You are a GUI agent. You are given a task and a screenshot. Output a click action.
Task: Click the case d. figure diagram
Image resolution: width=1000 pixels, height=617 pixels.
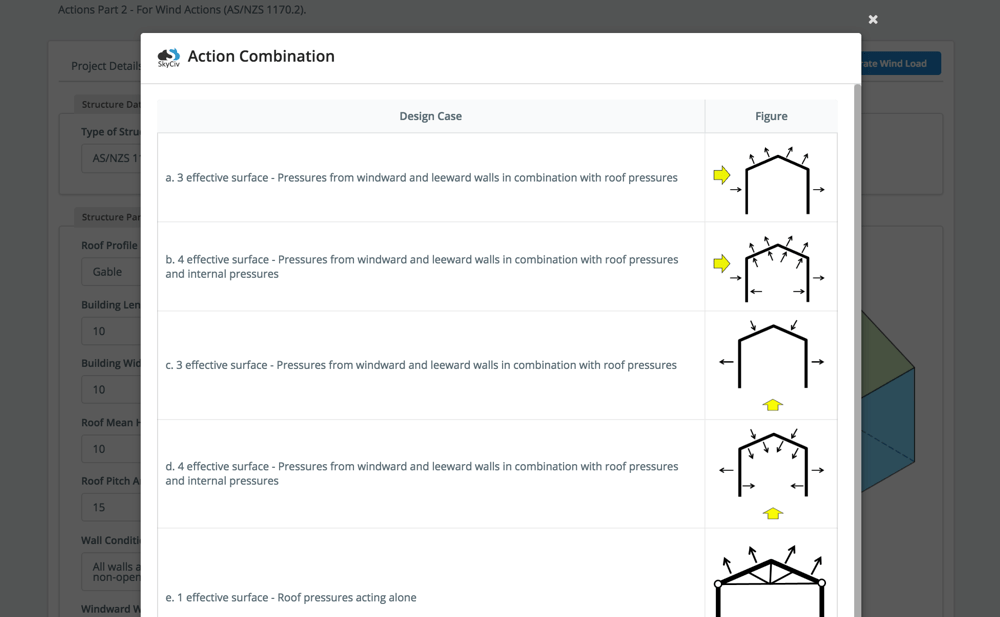(x=772, y=474)
